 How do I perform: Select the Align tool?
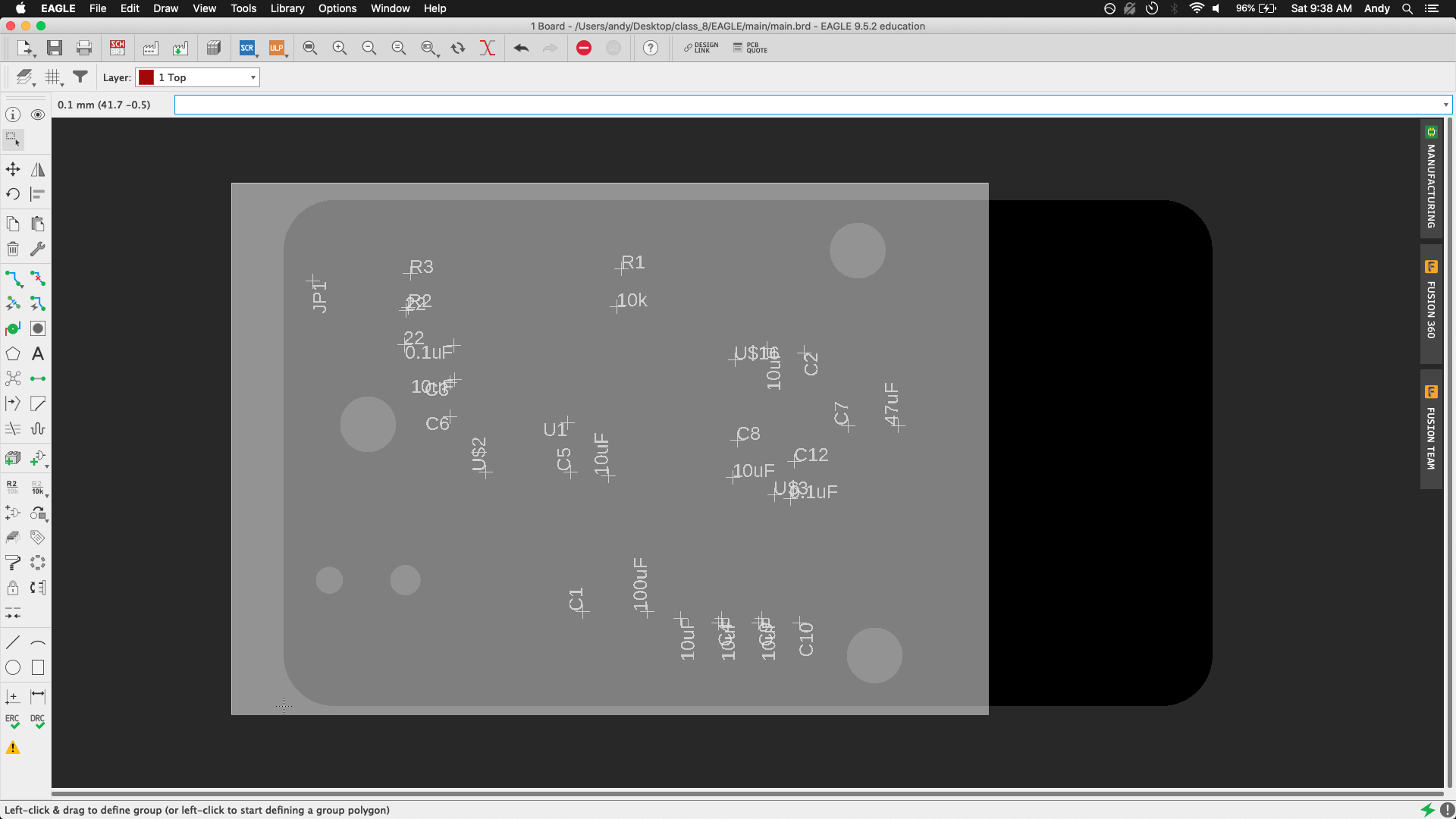38,194
